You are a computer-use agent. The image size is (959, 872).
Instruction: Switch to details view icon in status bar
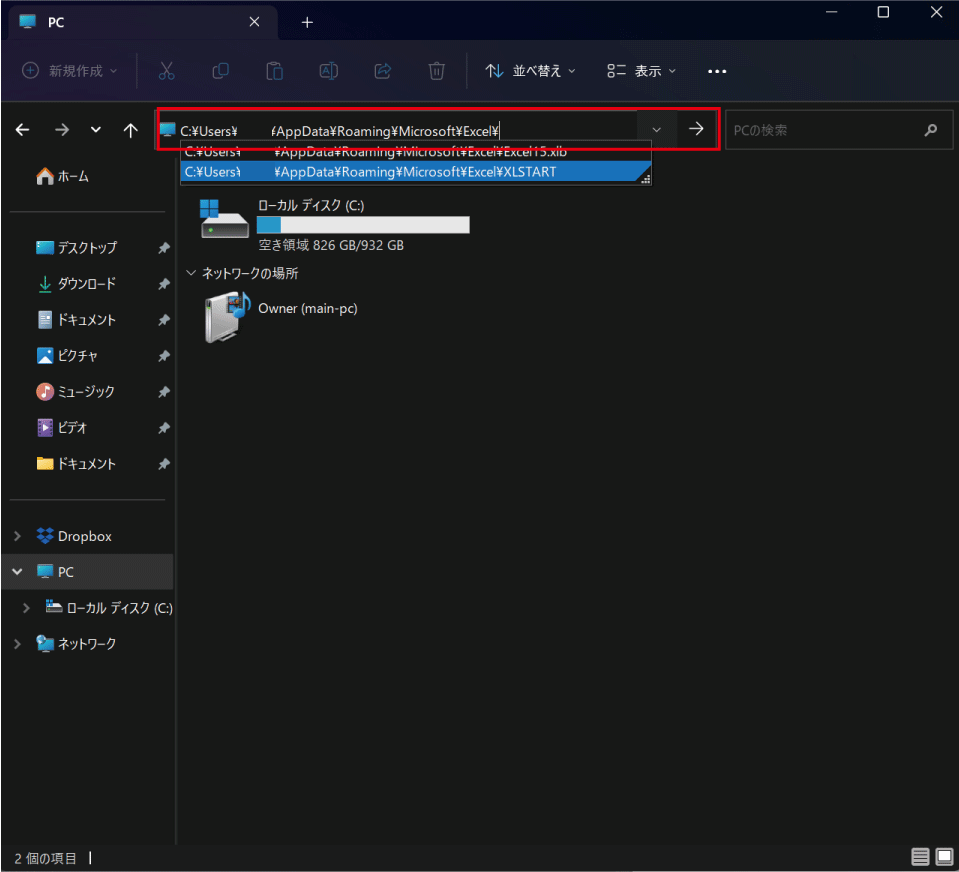click(x=920, y=857)
